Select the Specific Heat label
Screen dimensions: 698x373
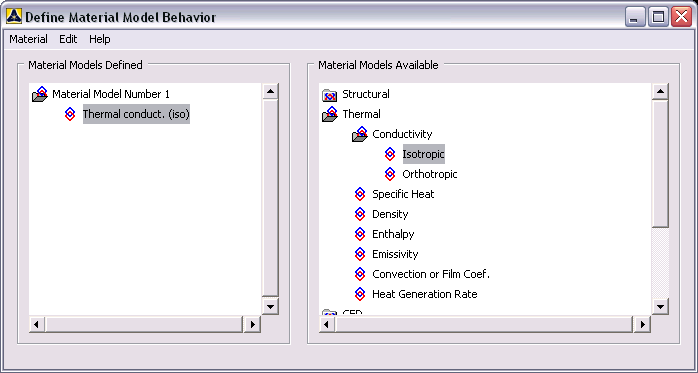pyautogui.click(x=403, y=195)
